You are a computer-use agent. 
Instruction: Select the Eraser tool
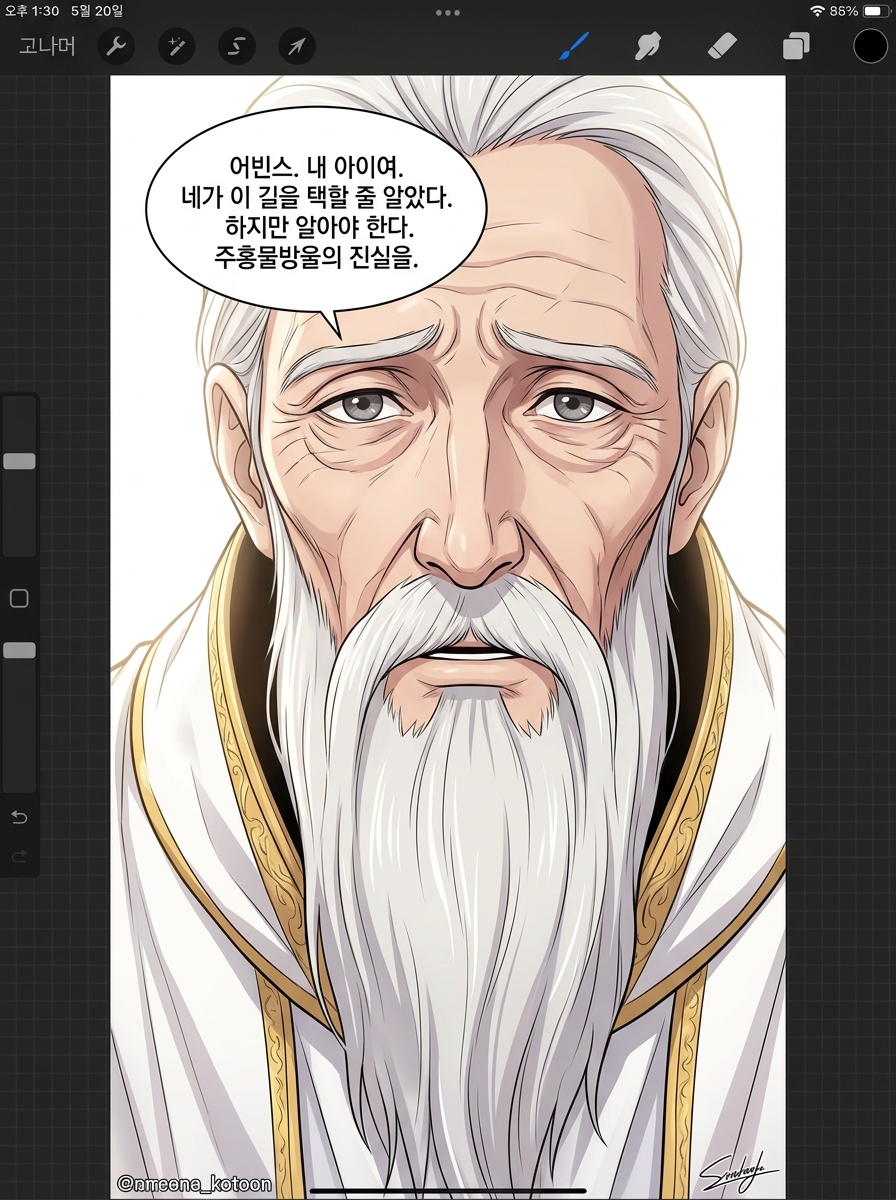coord(721,46)
